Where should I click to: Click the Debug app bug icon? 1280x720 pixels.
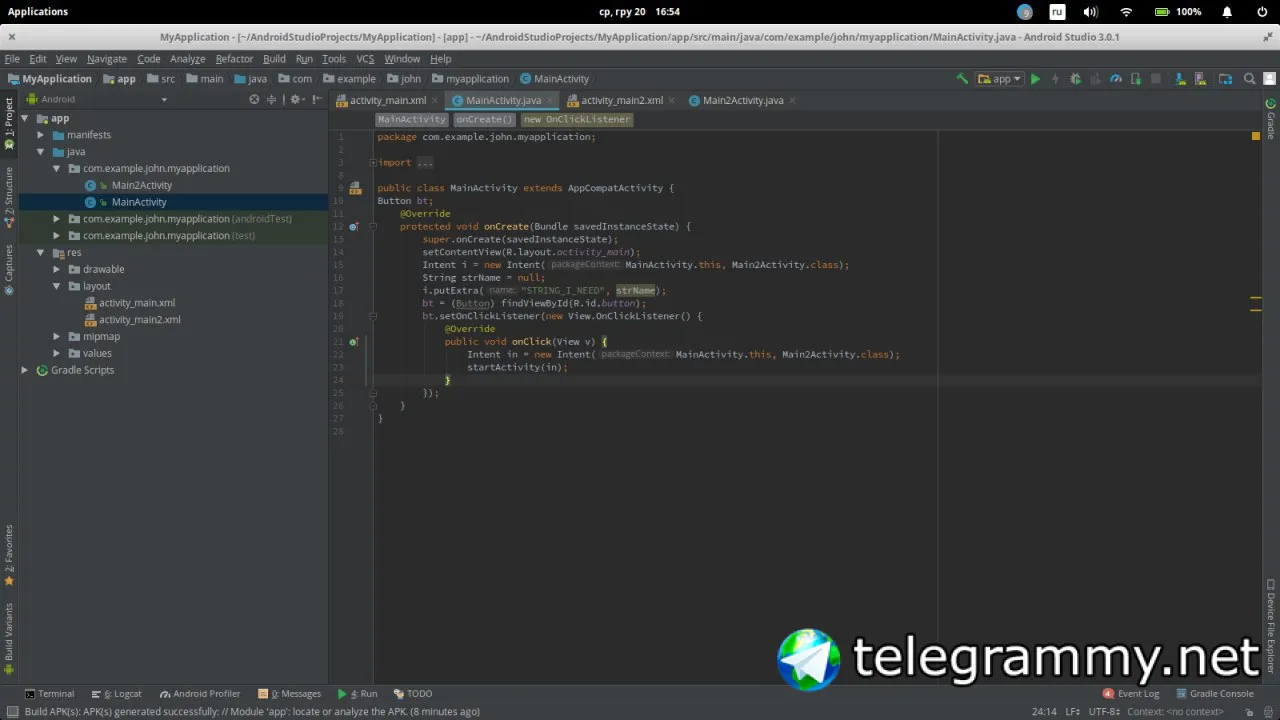pyautogui.click(x=1076, y=79)
